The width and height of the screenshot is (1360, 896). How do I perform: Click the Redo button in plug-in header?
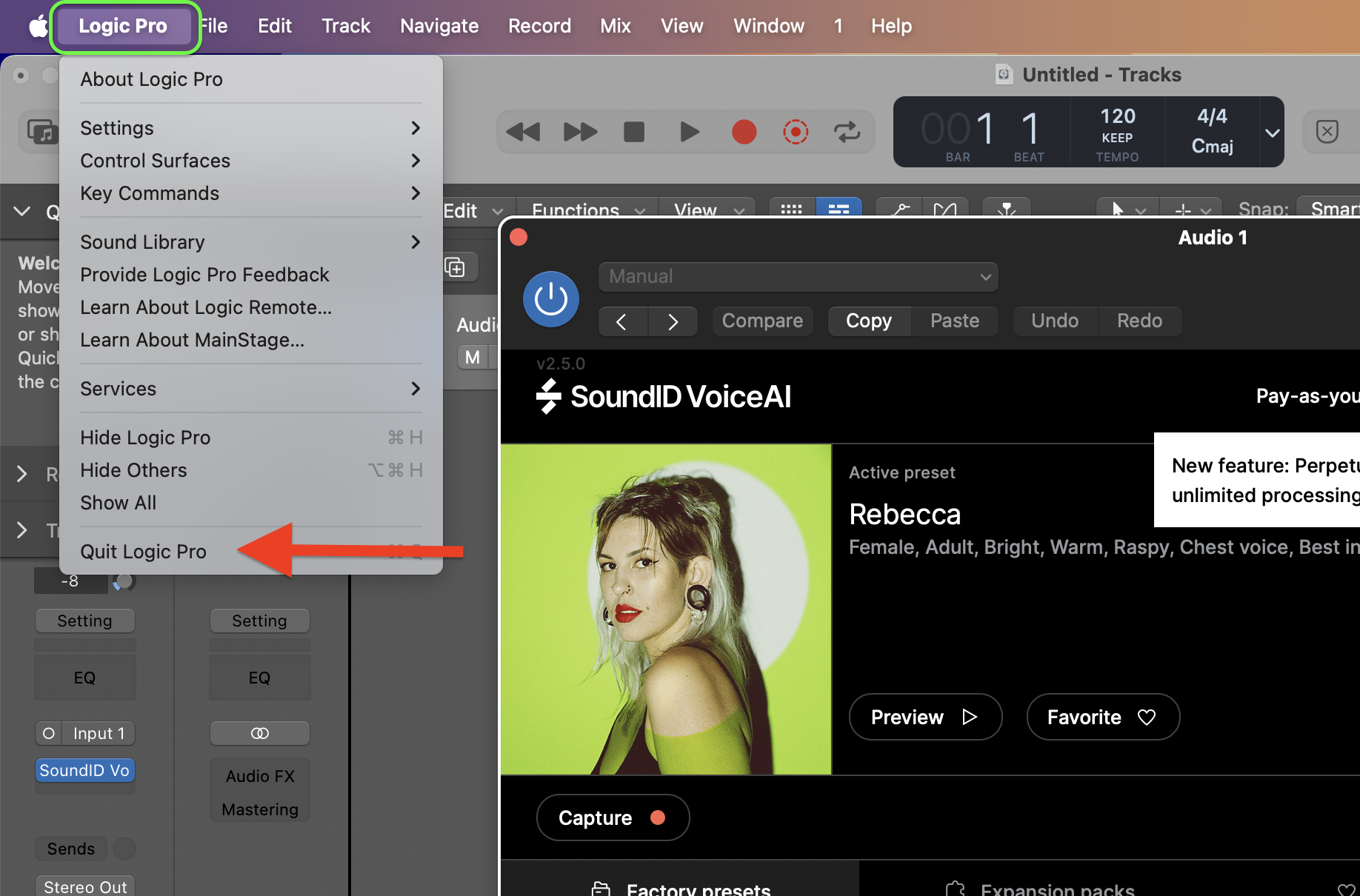pyautogui.click(x=1139, y=321)
